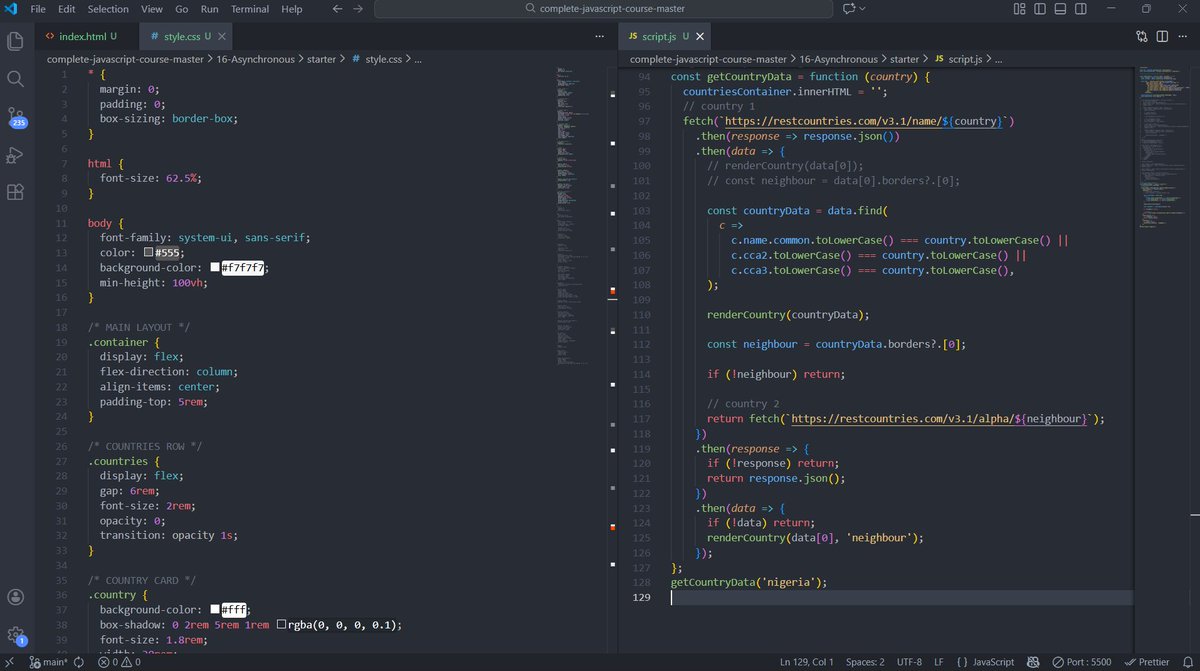Expand 16-Asynchronous breadcrumb in left editor
The height and width of the screenshot is (671, 1200).
pyautogui.click(x=255, y=59)
